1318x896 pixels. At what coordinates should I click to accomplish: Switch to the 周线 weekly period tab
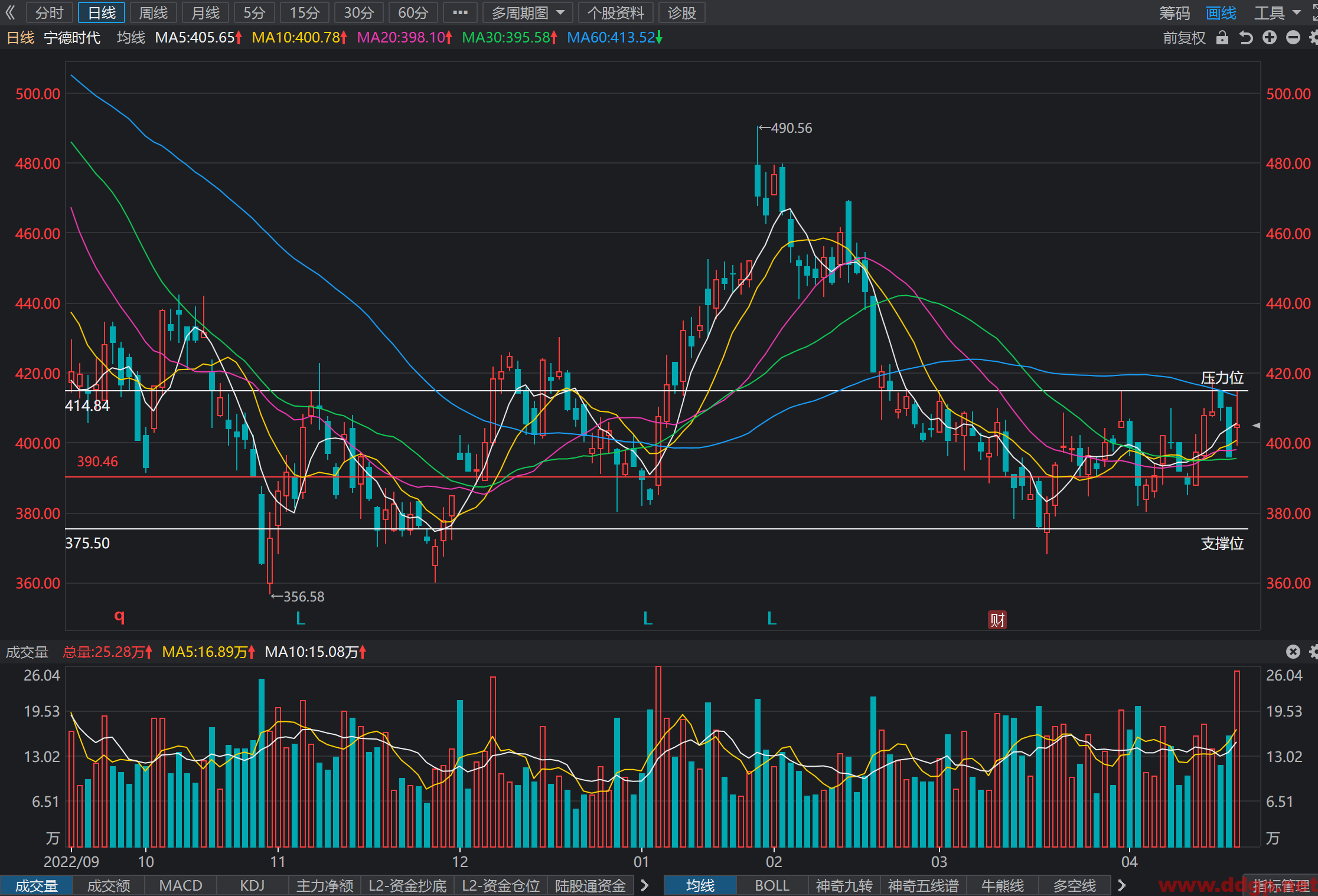click(154, 12)
